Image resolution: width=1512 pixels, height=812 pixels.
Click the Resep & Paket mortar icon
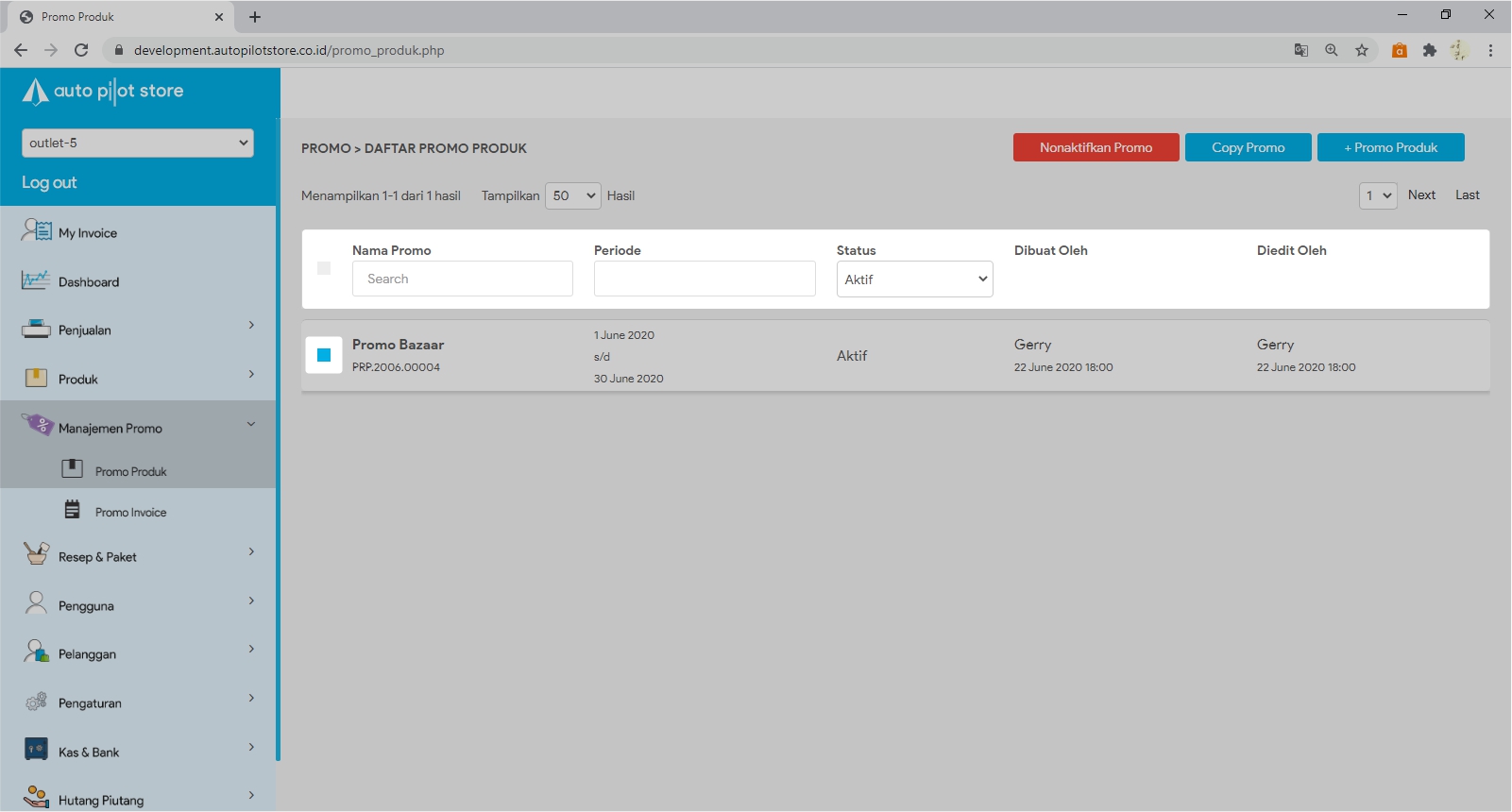tap(36, 554)
